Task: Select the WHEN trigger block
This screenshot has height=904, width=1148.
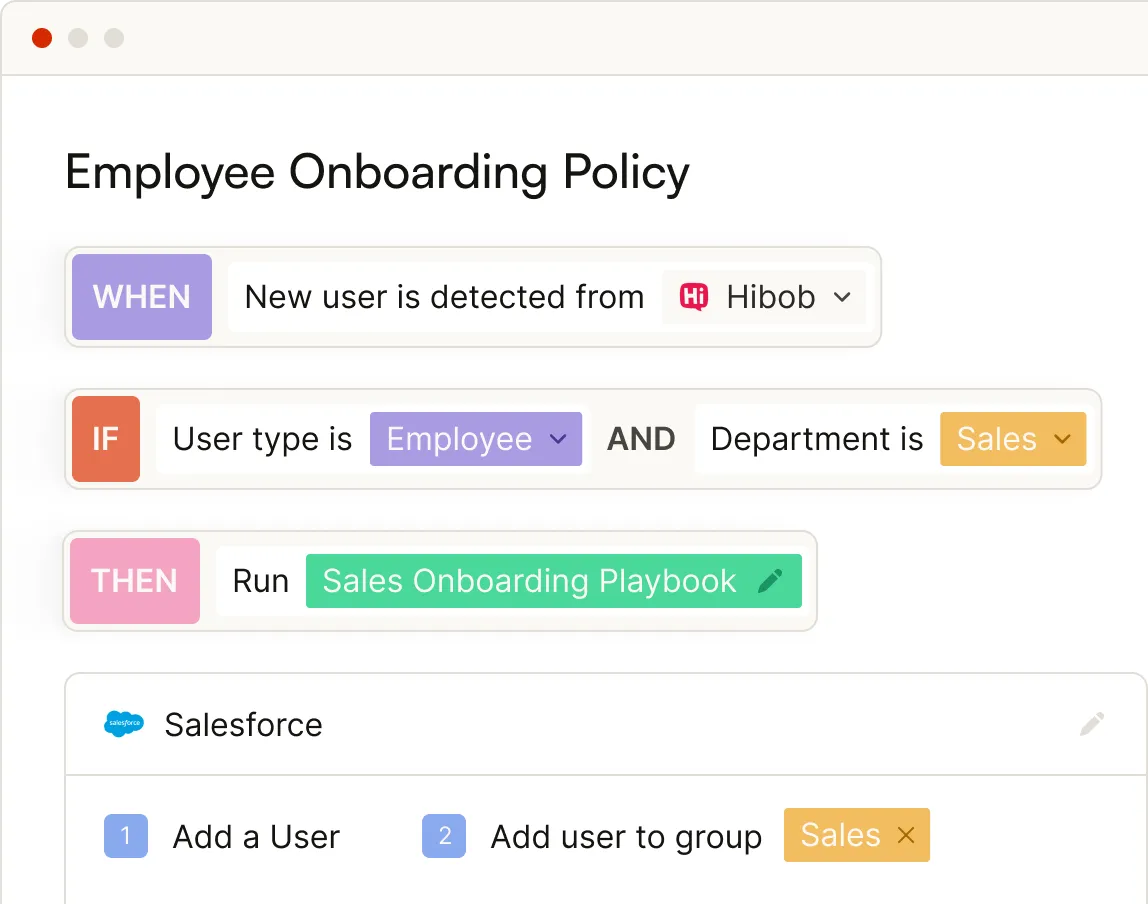Action: 142,297
